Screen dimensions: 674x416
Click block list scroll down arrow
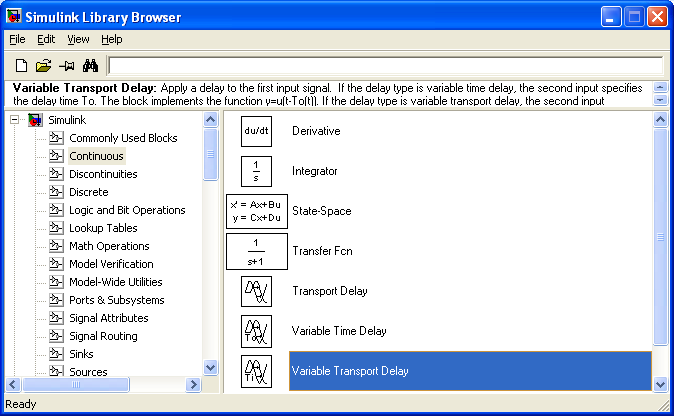tap(660, 385)
